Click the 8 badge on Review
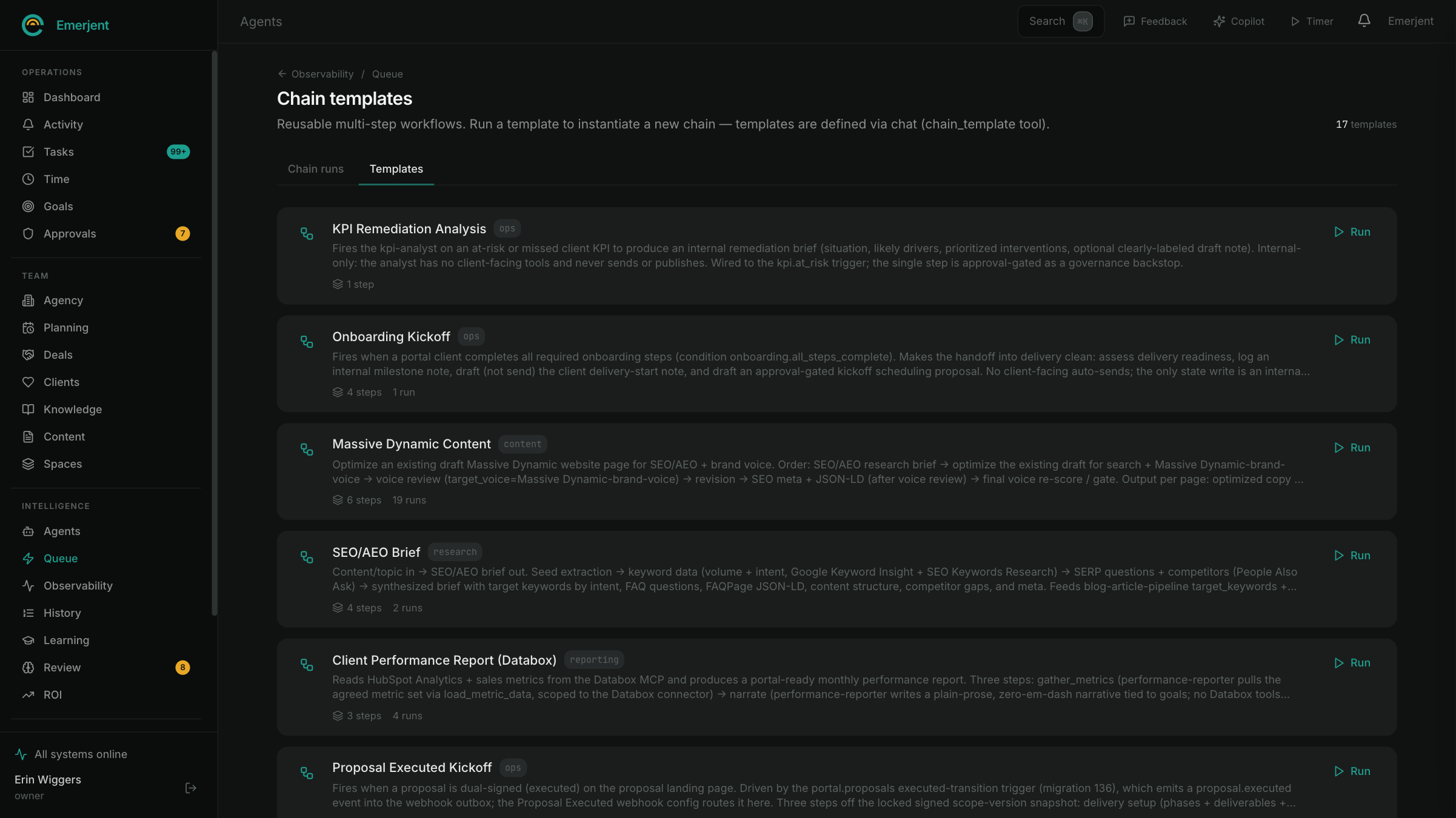The height and width of the screenshot is (818, 1456). click(x=182, y=667)
